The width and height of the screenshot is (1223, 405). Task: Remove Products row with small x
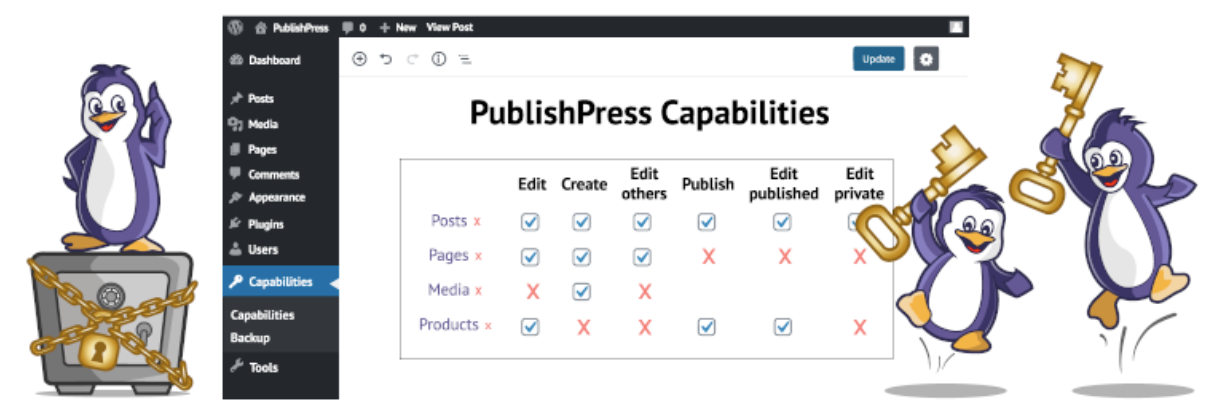(x=488, y=326)
